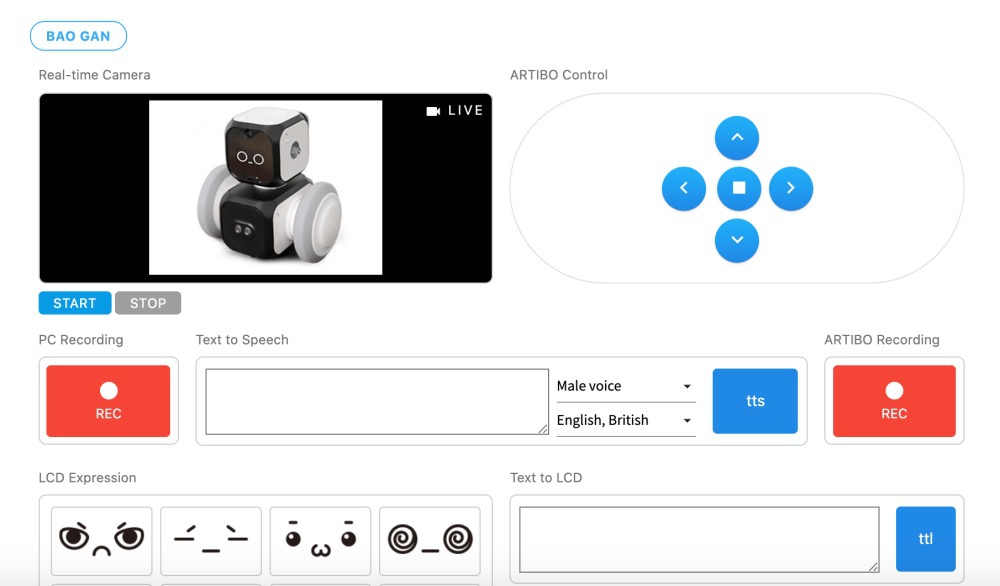The image size is (1000, 586).
Task: Click the Text to LCD label
Action: tap(546, 478)
